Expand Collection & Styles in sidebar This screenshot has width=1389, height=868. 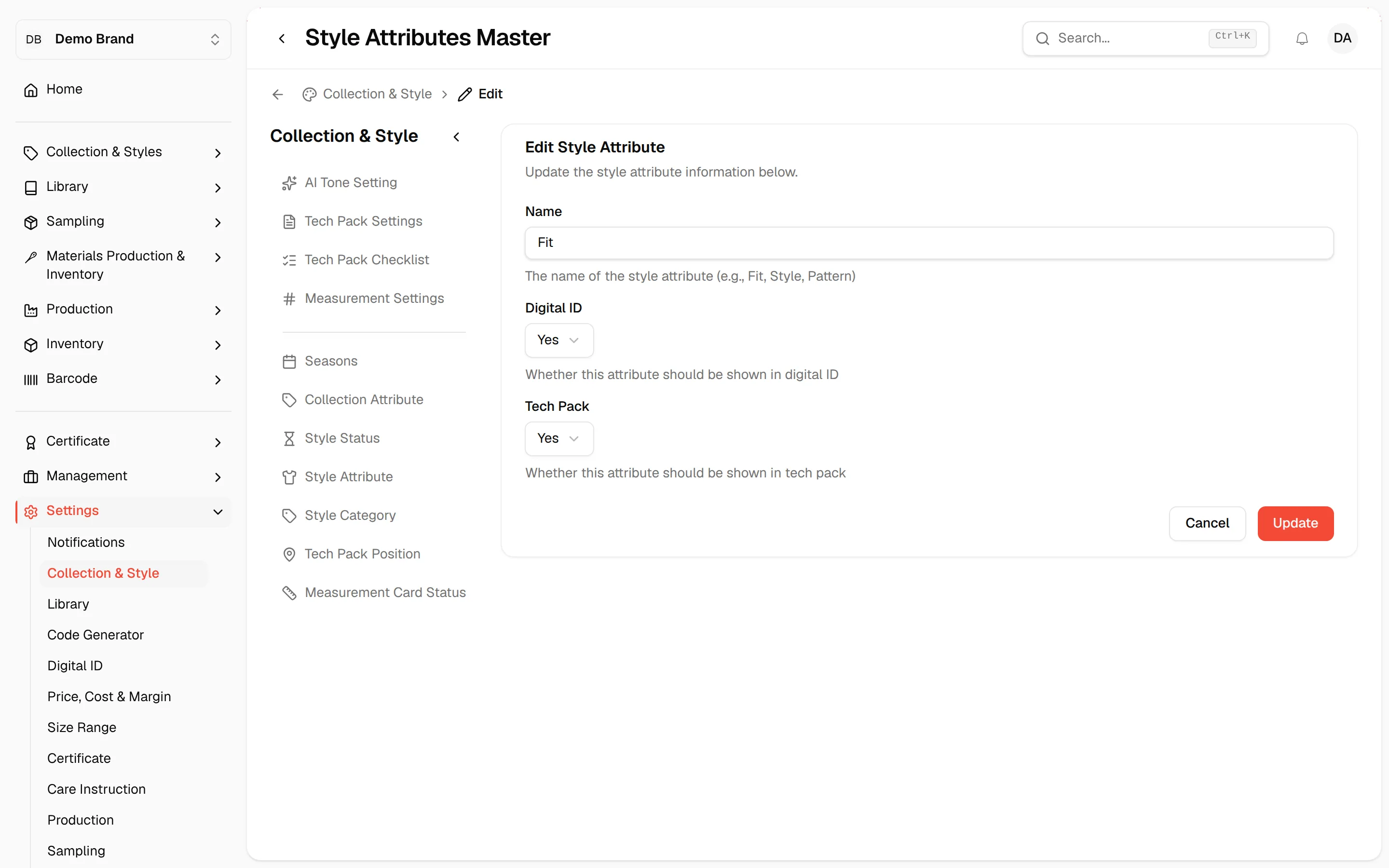(123, 152)
